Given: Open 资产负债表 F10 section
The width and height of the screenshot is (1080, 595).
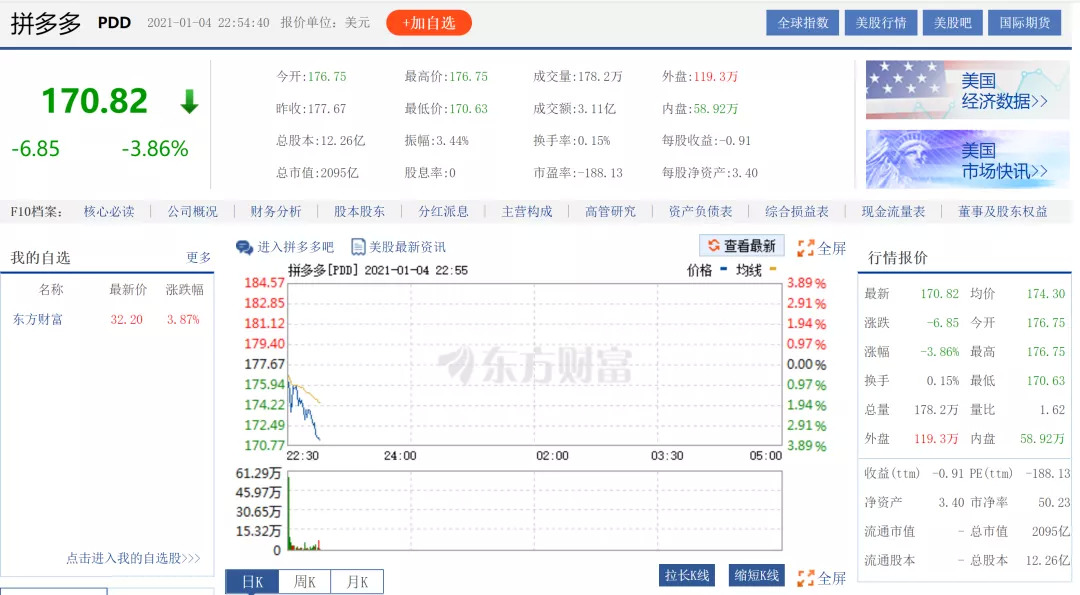Looking at the screenshot, I should [x=700, y=211].
